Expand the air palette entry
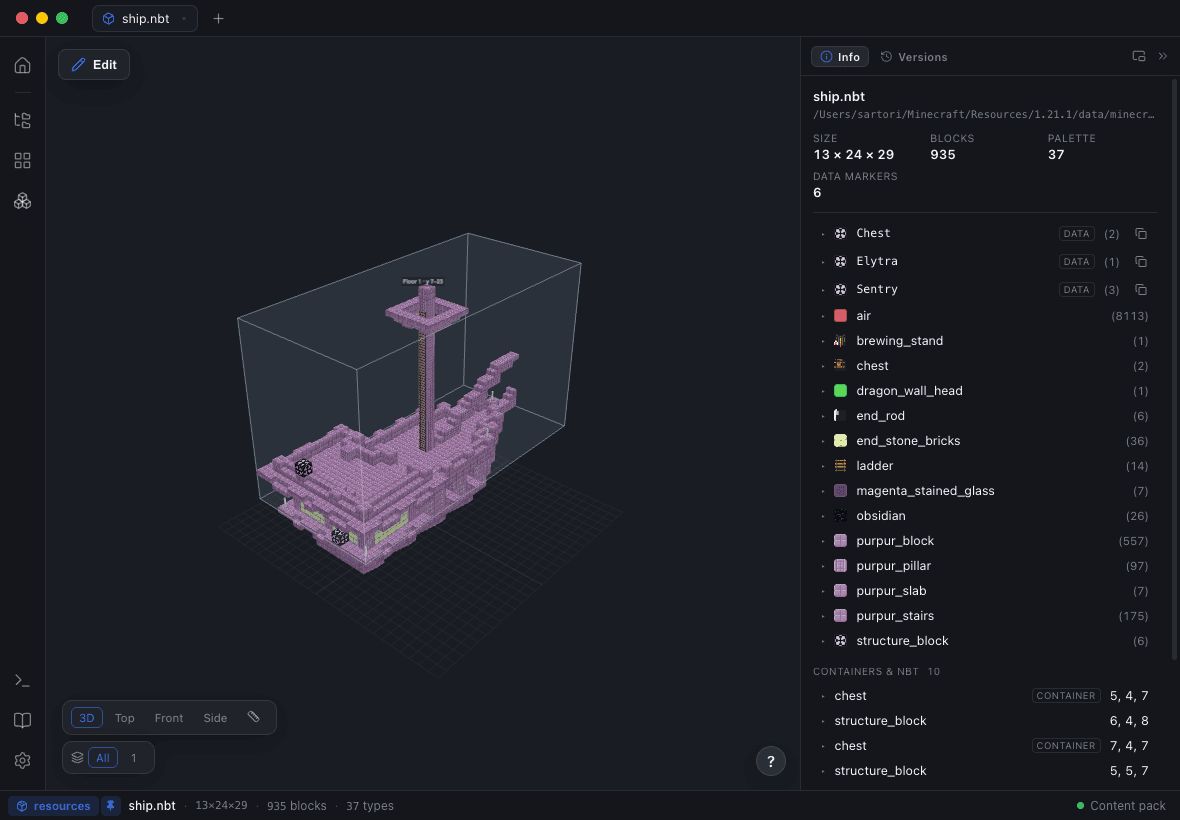The width and height of the screenshot is (1180, 820). [x=823, y=316]
